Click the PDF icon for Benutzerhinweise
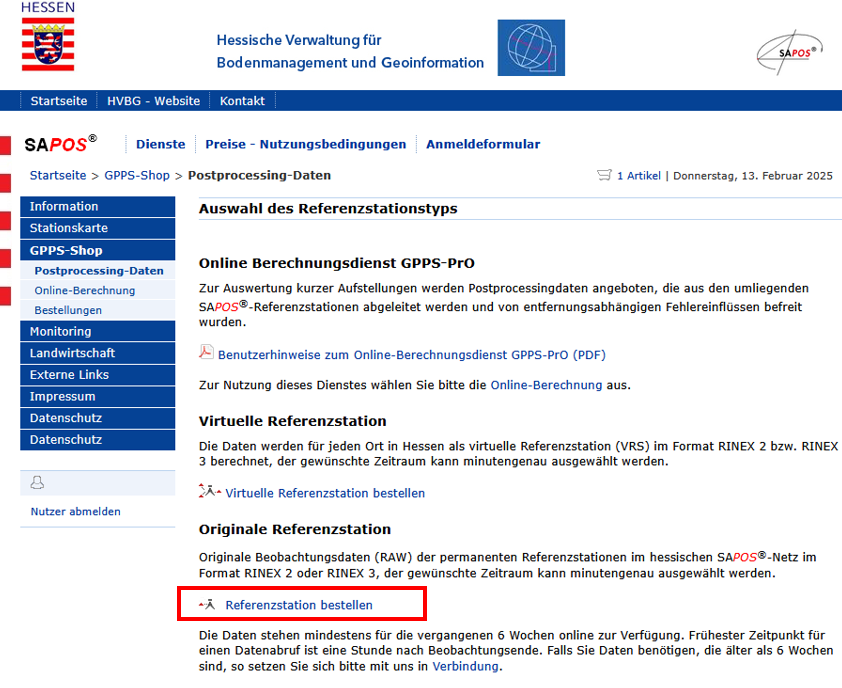This screenshot has width=842, height=688. pyautogui.click(x=206, y=352)
